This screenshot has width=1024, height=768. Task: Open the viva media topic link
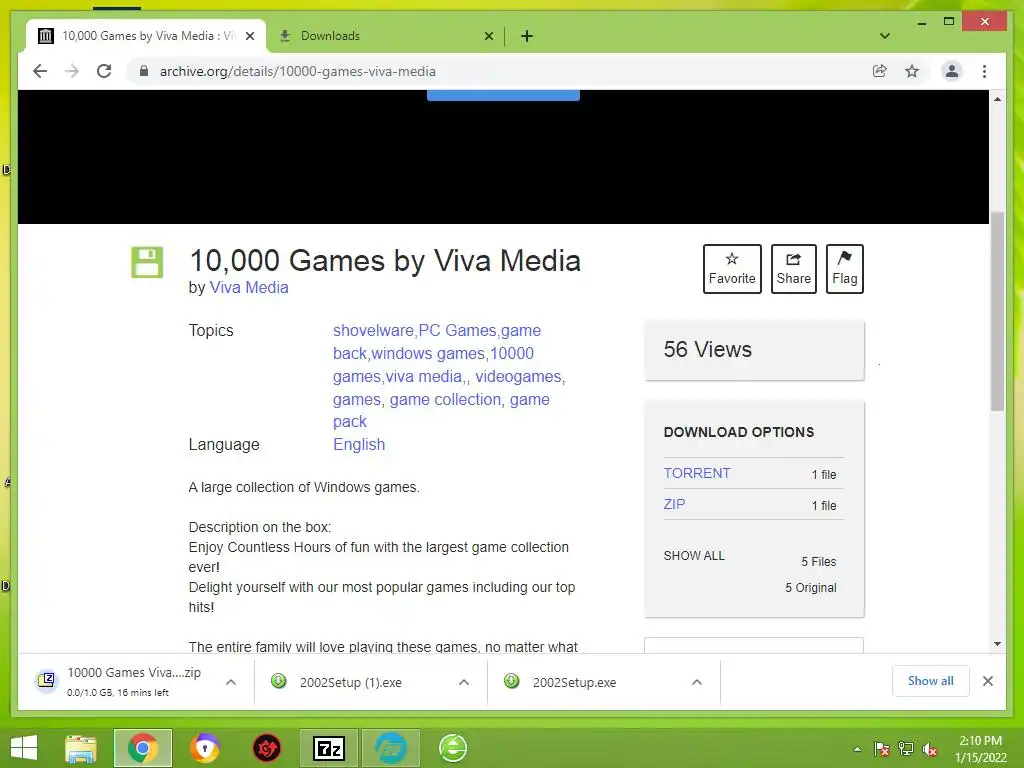[x=423, y=377]
